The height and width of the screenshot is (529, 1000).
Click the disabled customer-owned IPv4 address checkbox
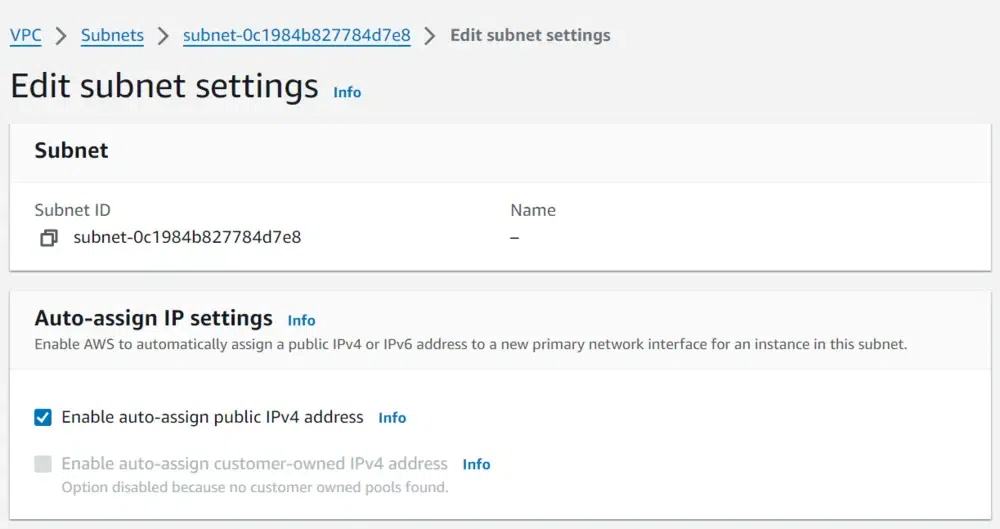point(43,464)
